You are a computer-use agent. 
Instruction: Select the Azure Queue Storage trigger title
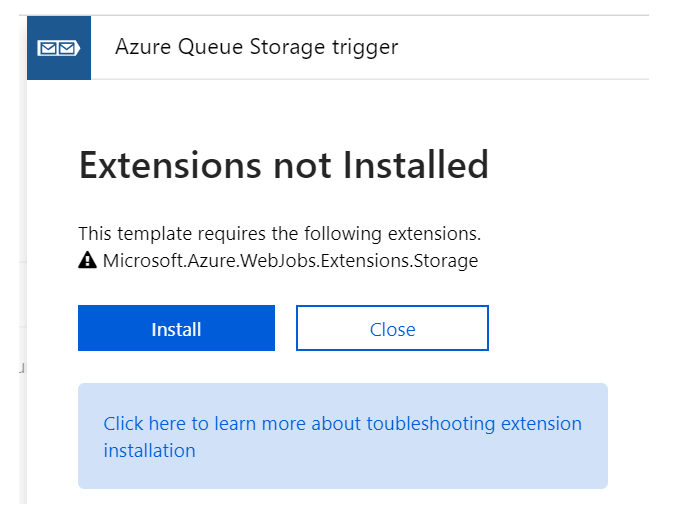pos(256,47)
